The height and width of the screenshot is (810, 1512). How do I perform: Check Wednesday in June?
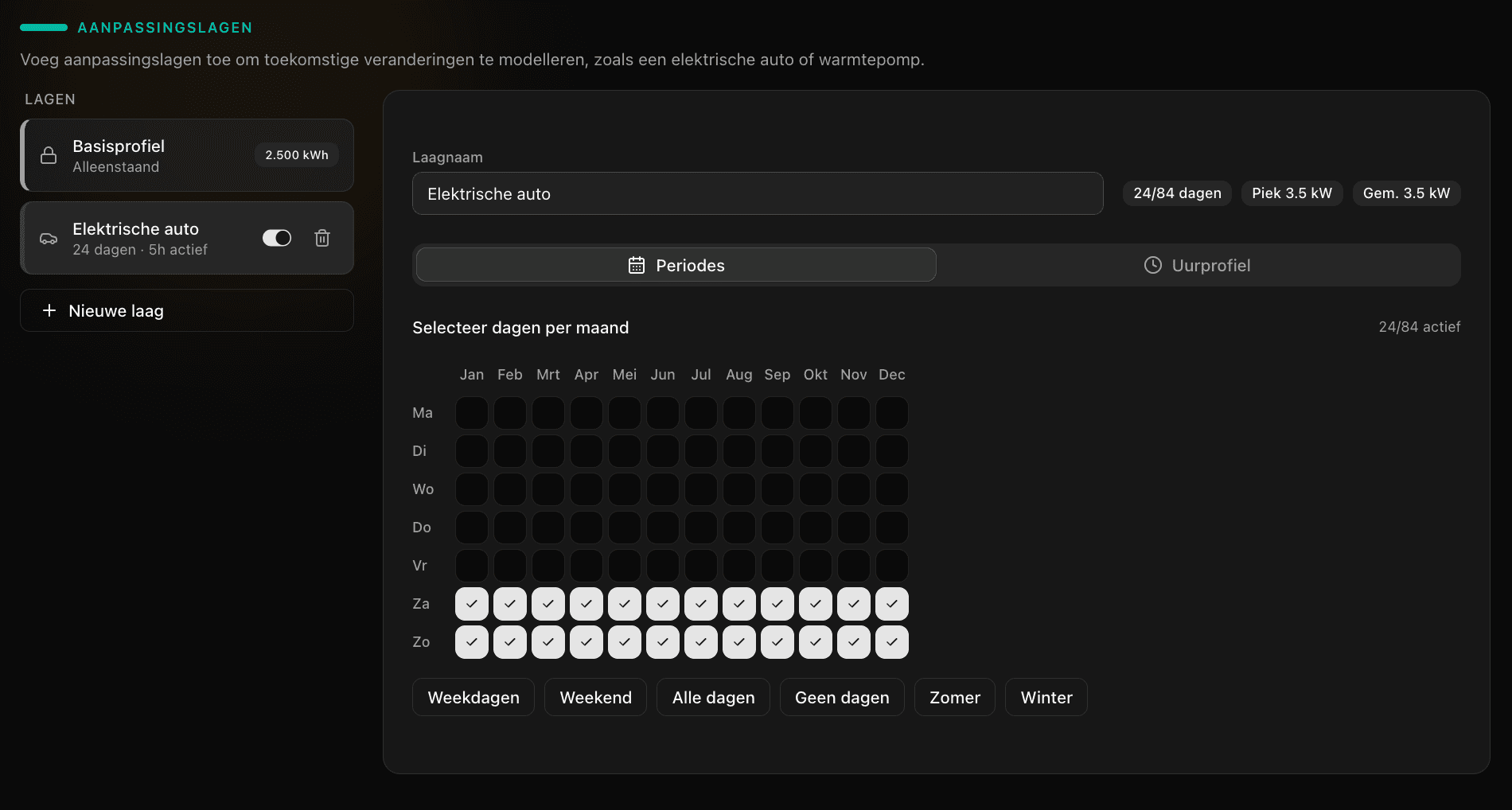point(662,489)
